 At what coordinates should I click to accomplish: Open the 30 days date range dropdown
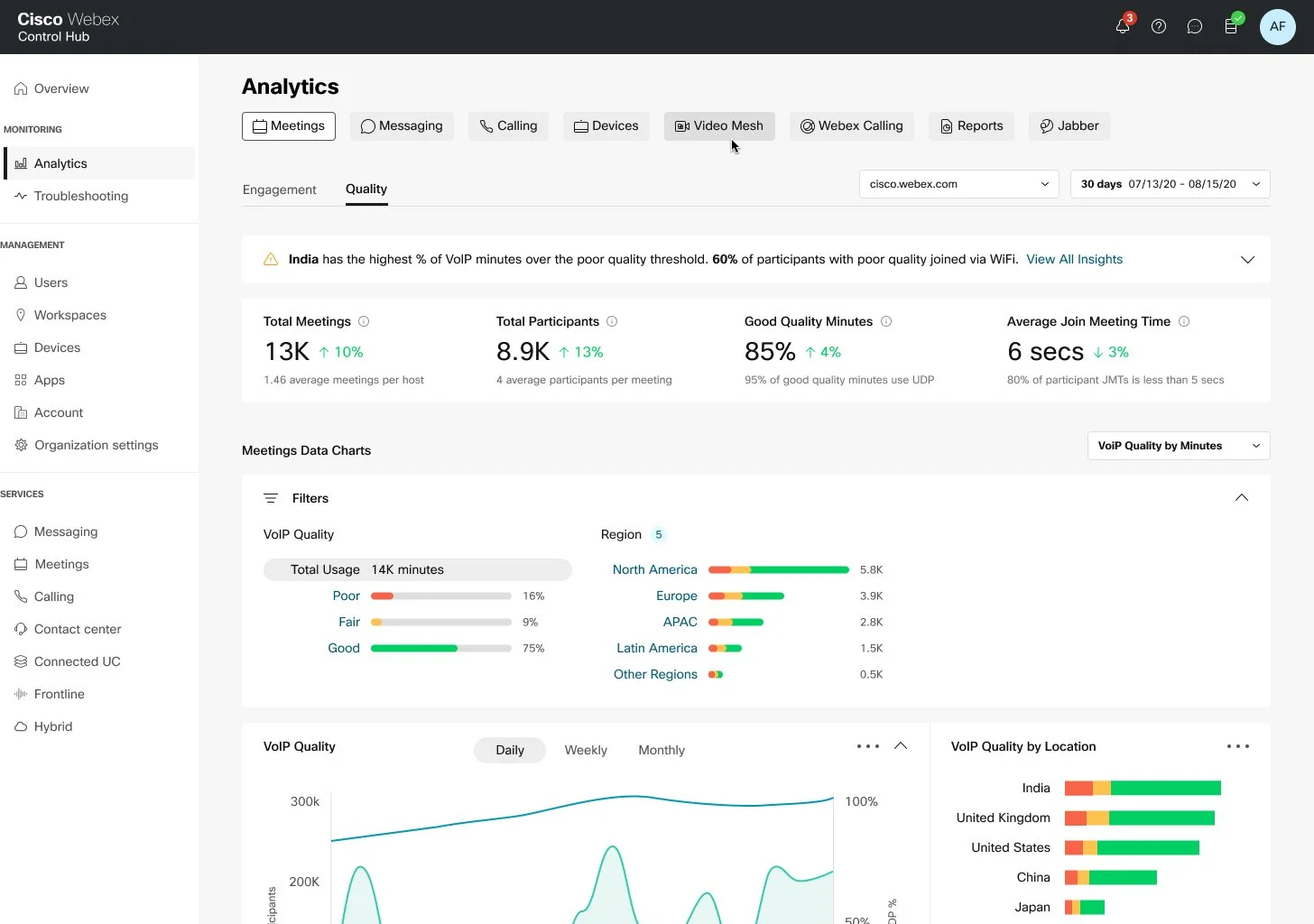(1171, 184)
